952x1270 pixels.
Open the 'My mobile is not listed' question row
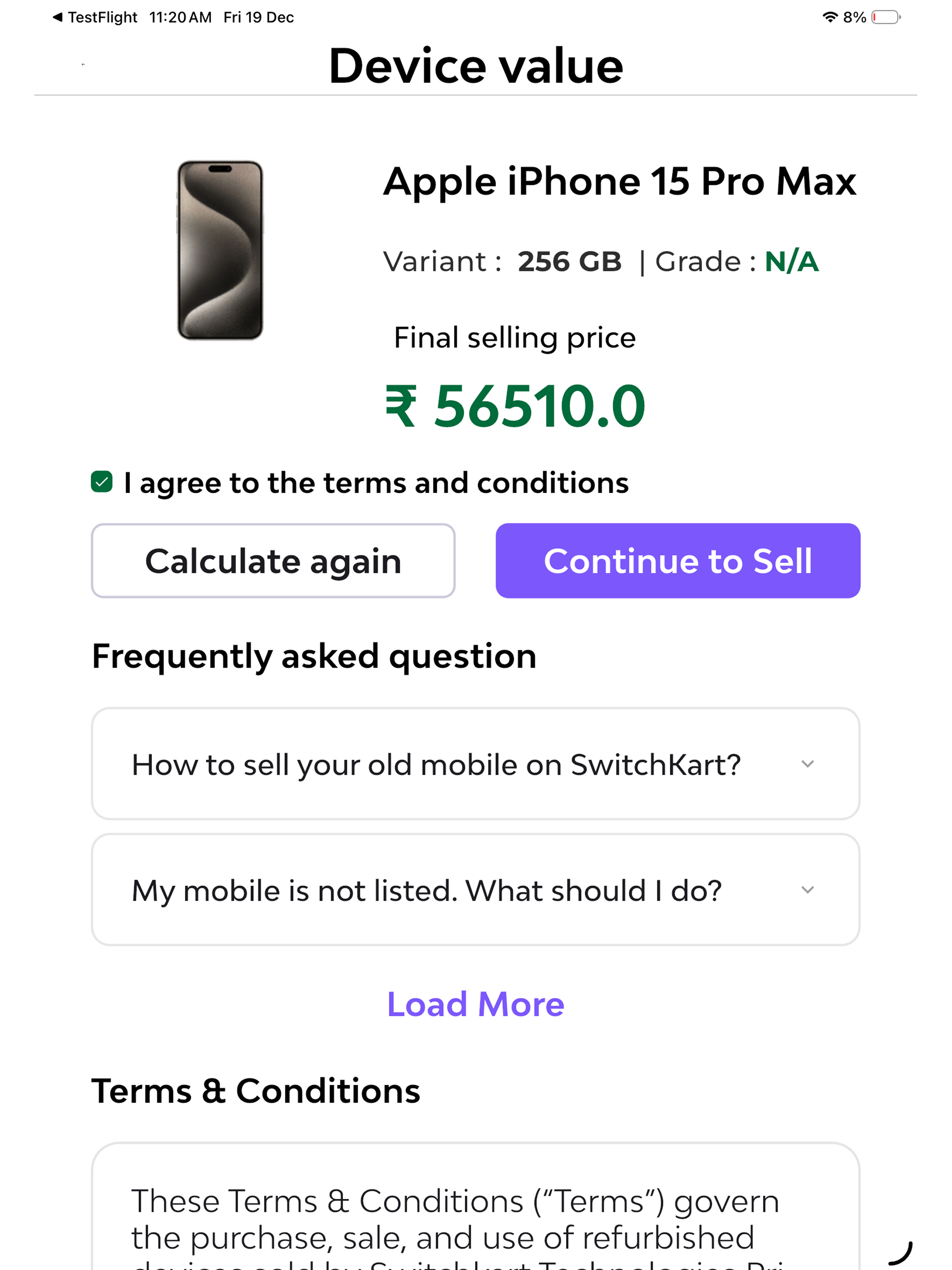pyautogui.click(x=476, y=889)
